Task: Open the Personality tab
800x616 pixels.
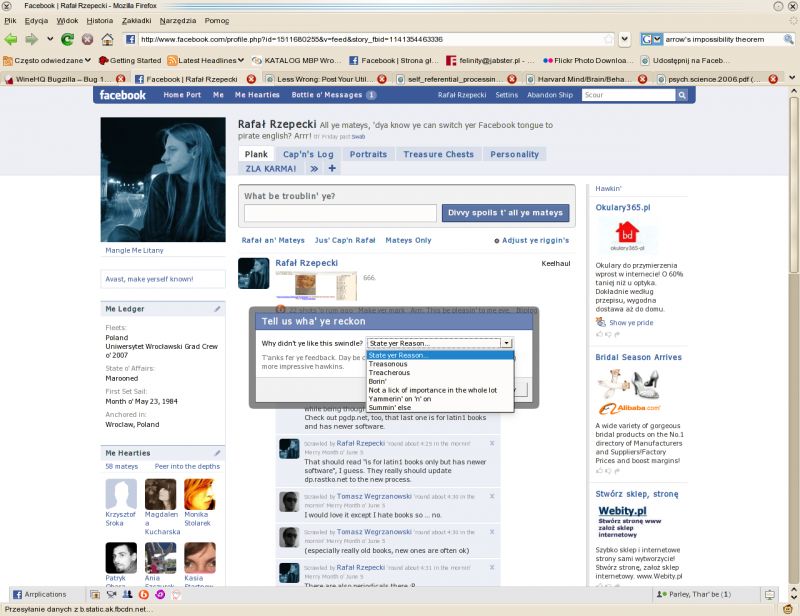Action: [x=514, y=154]
